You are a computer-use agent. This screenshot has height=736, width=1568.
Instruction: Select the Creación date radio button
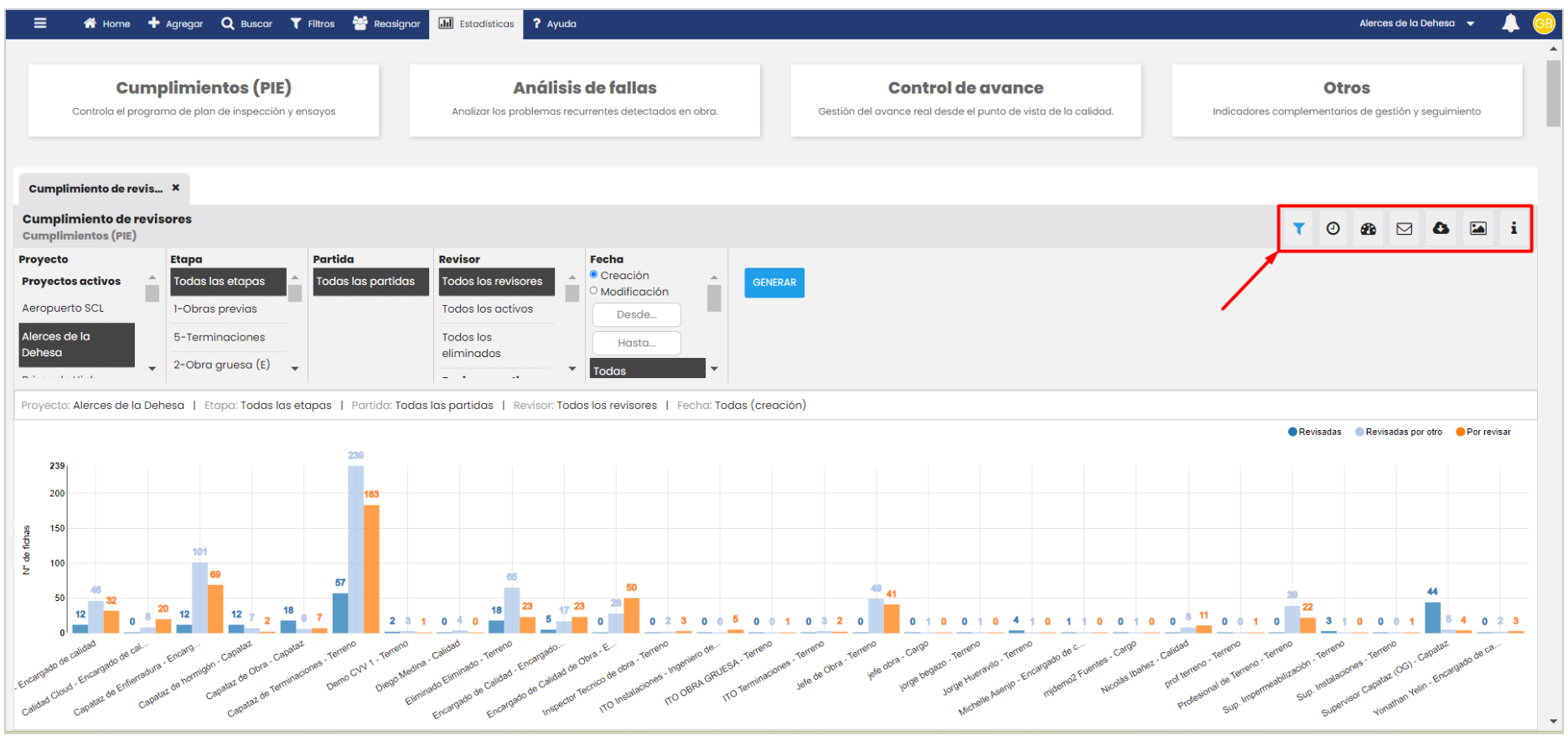click(594, 275)
